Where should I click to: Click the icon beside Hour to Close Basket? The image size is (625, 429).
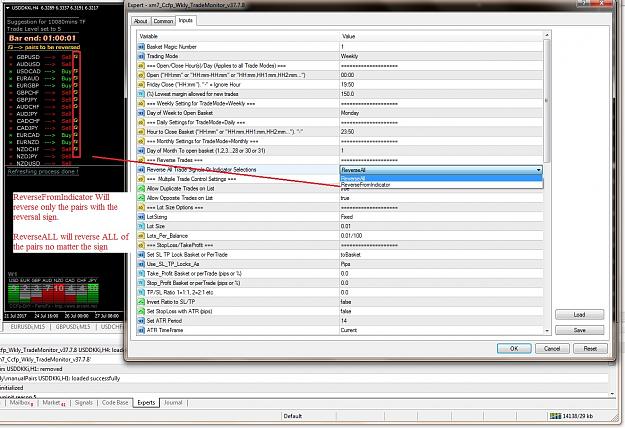(x=141, y=132)
